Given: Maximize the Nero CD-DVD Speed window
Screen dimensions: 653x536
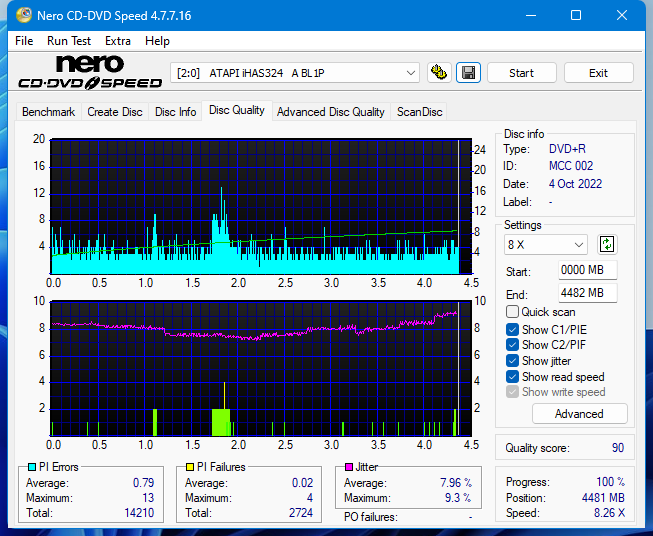Looking at the screenshot, I should pos(576,15).
